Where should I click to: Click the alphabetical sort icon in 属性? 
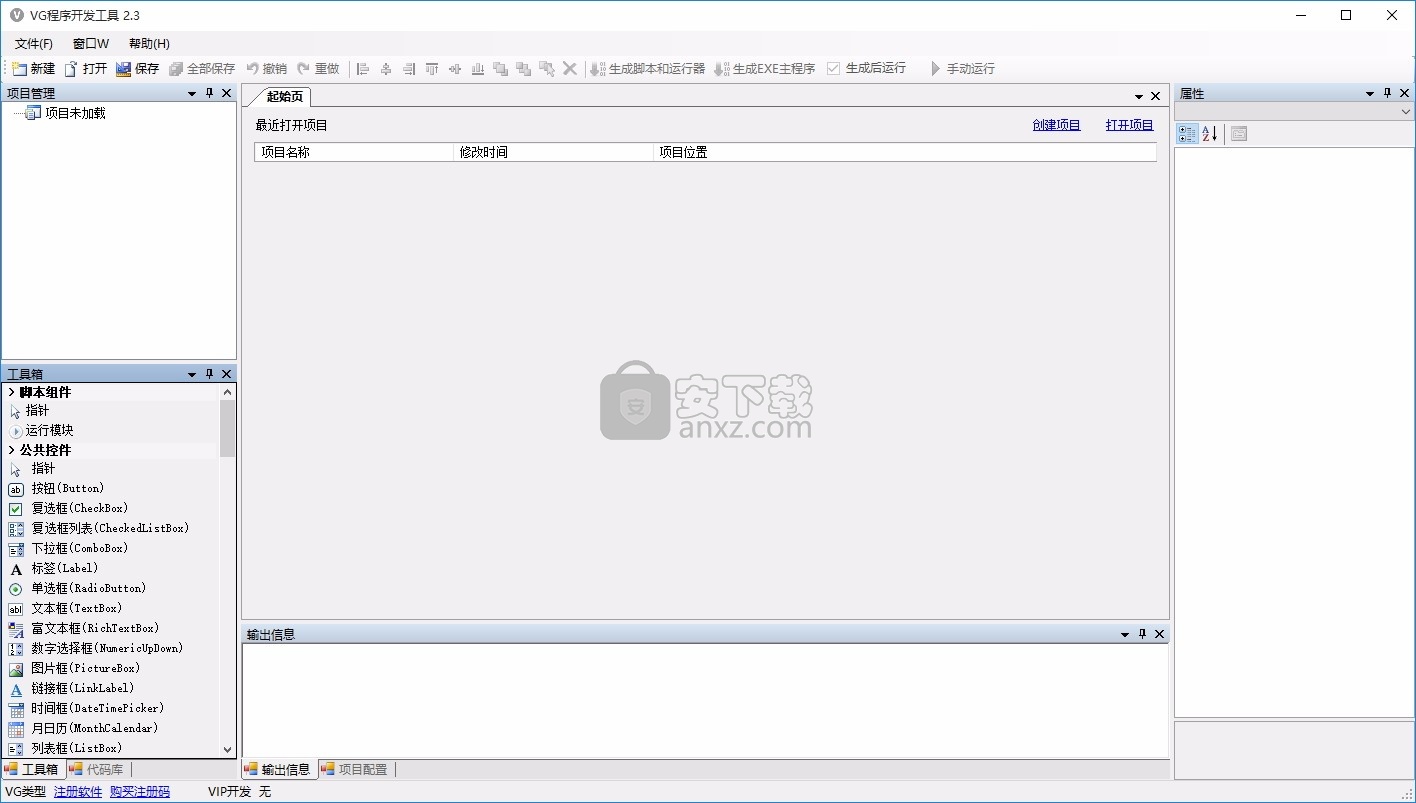[1210, 134]
